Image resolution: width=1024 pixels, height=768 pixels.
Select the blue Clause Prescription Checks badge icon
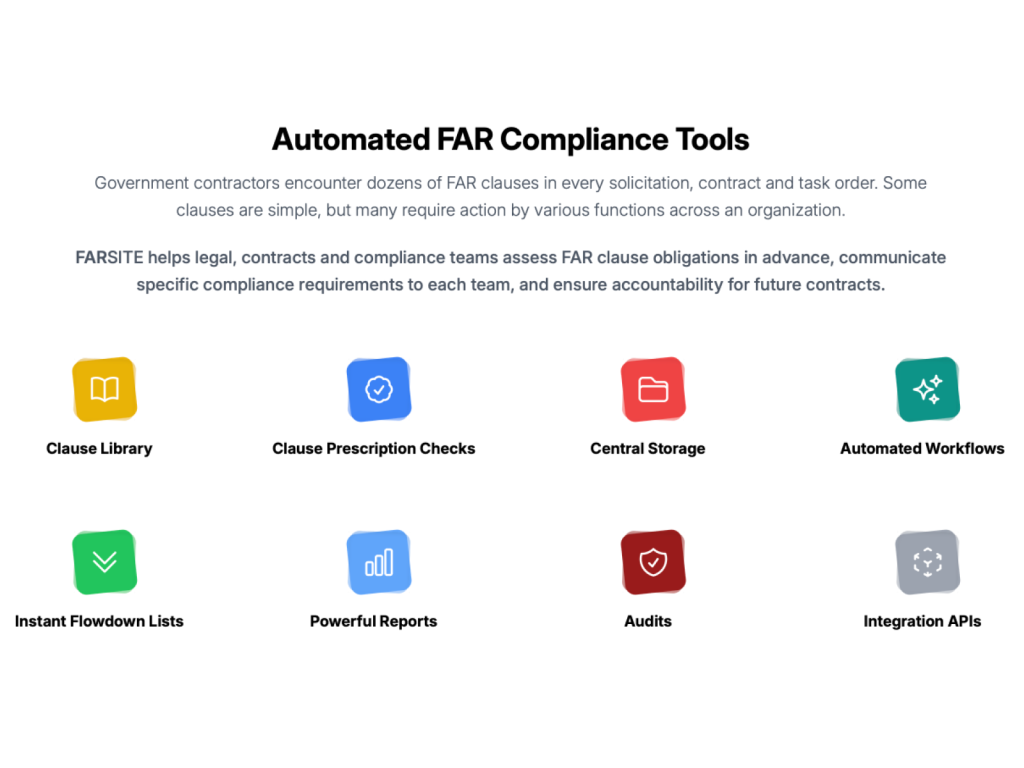click(378, 389)
